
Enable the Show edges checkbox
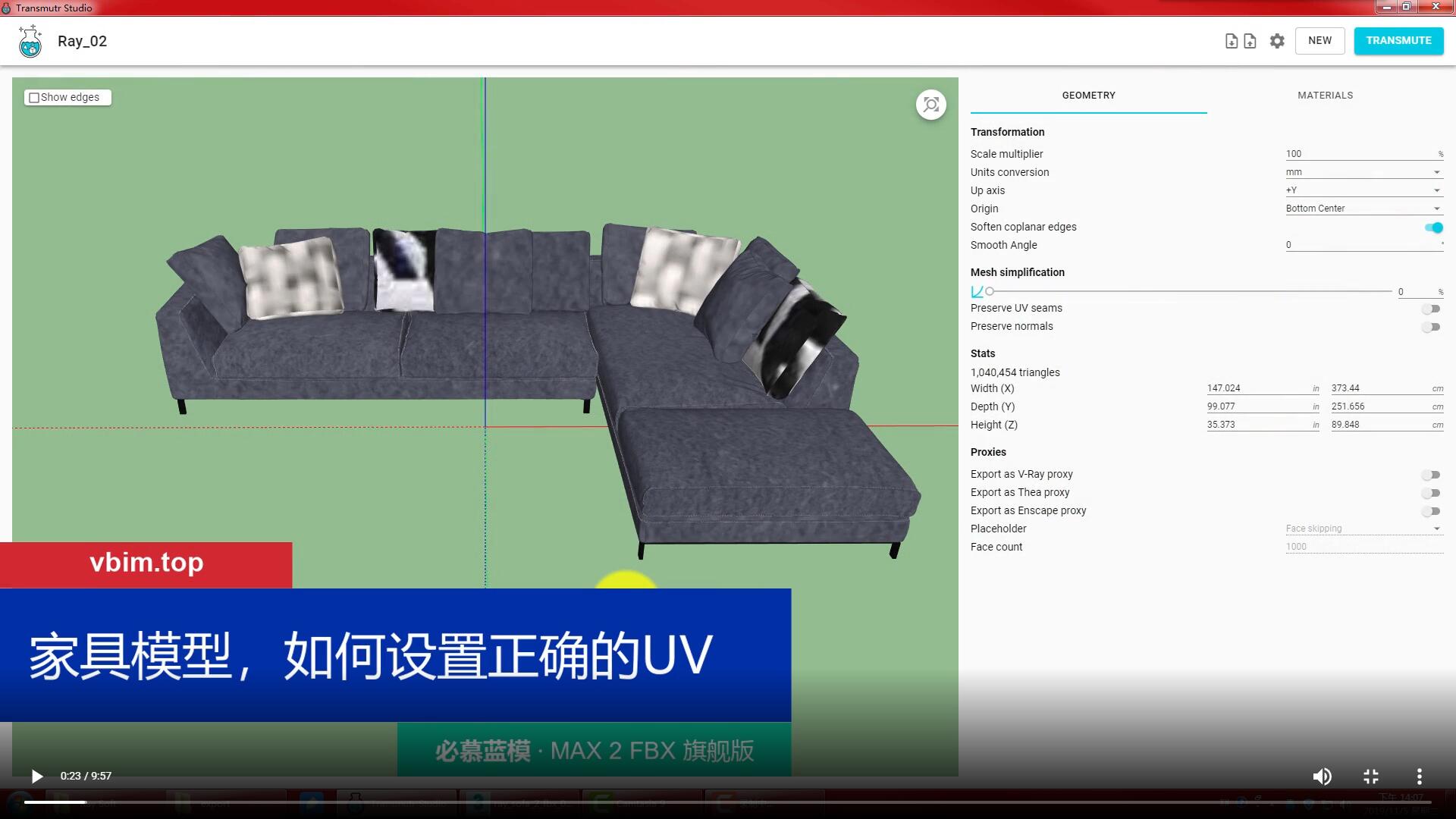pyautogui.click(x=34, y=98)
